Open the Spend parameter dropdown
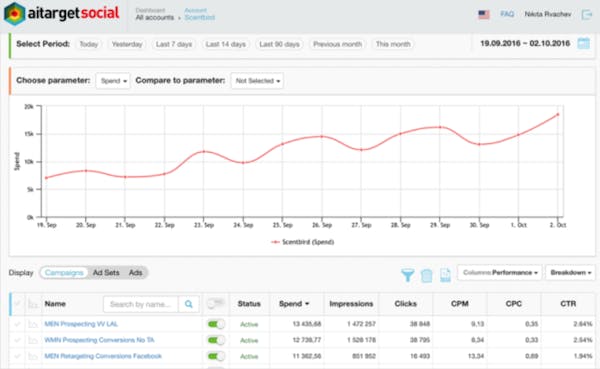Screen dimensions: 600x369 [113, 81]
